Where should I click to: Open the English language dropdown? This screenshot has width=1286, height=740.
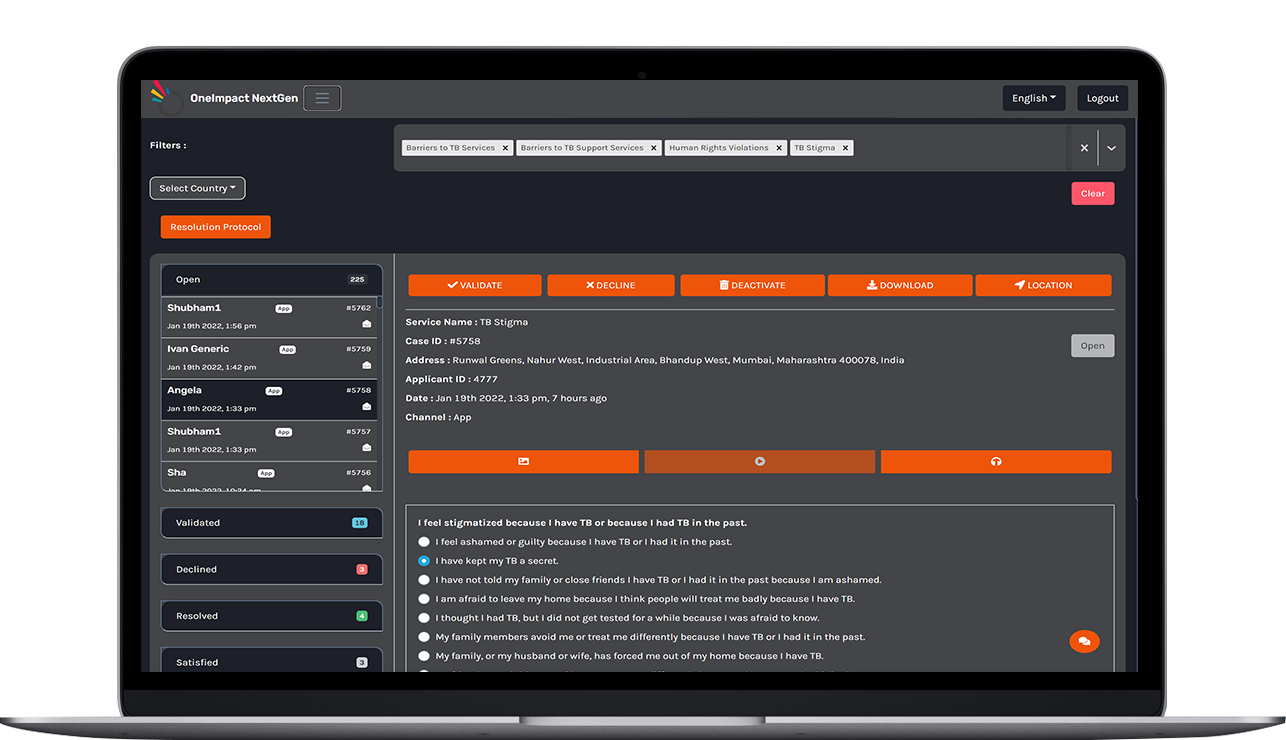coord(1033,98)
